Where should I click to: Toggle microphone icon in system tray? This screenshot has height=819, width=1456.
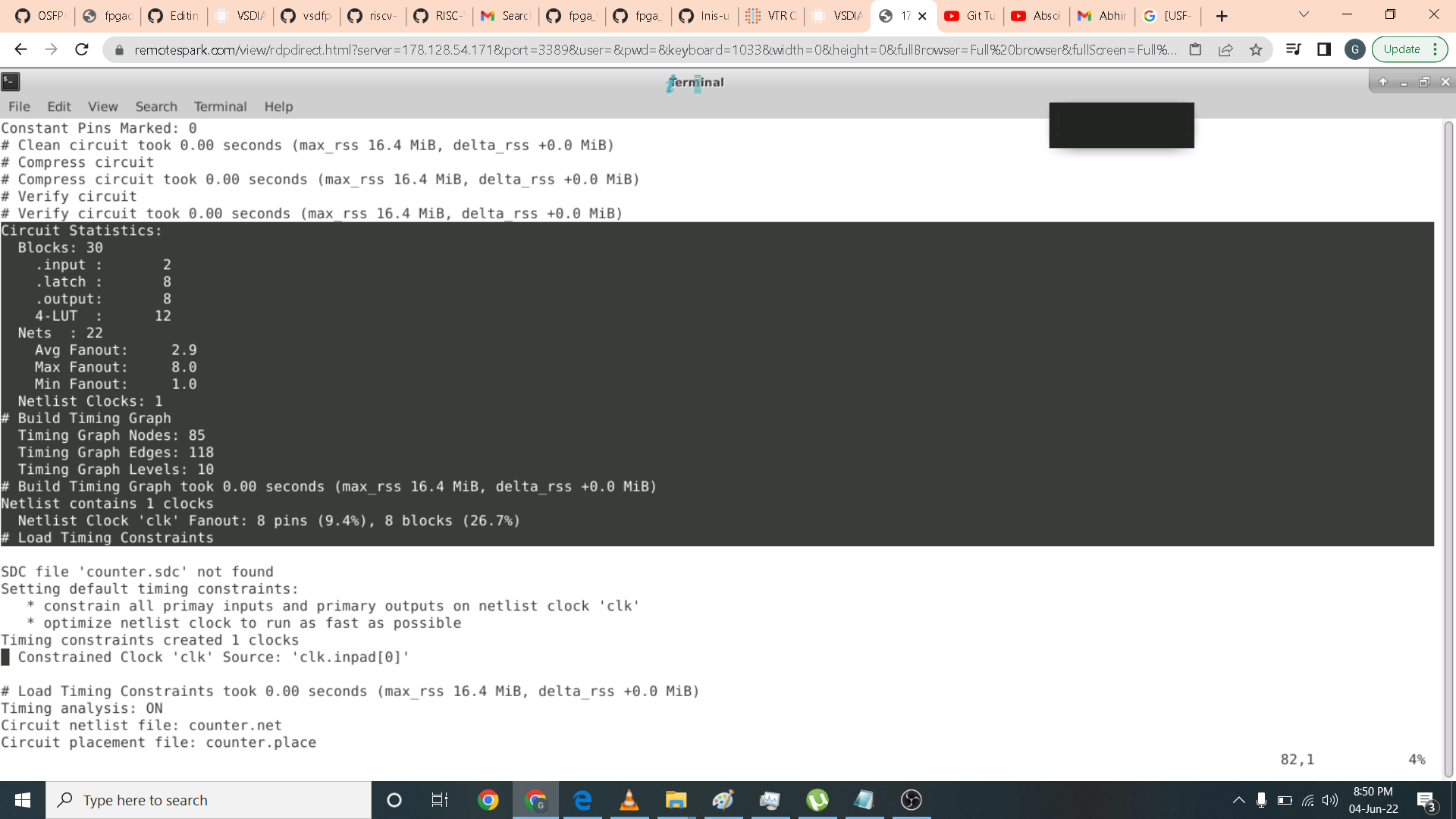click(1261, 800)
